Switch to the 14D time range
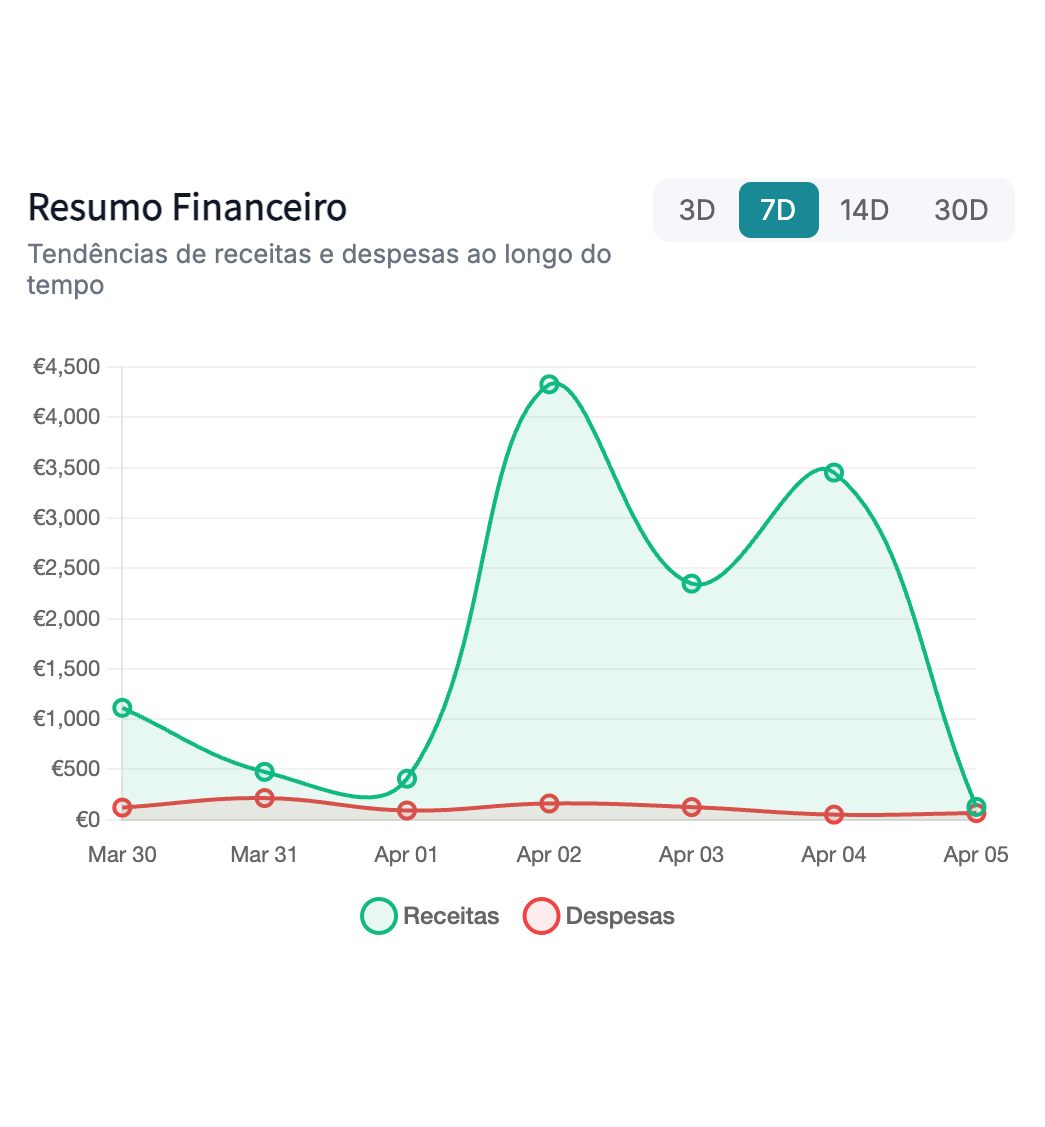1045x1127 pixels. point(864,210)
